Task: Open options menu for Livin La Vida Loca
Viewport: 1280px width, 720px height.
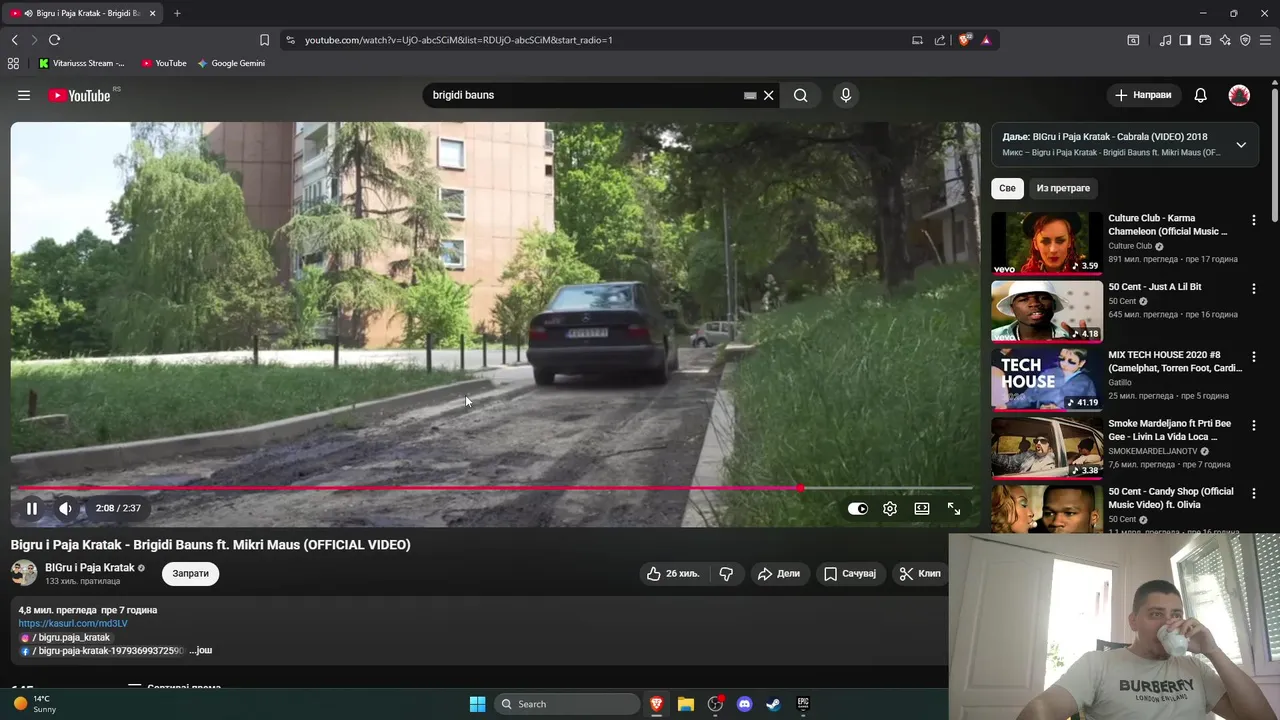Action: point(1253,425)
